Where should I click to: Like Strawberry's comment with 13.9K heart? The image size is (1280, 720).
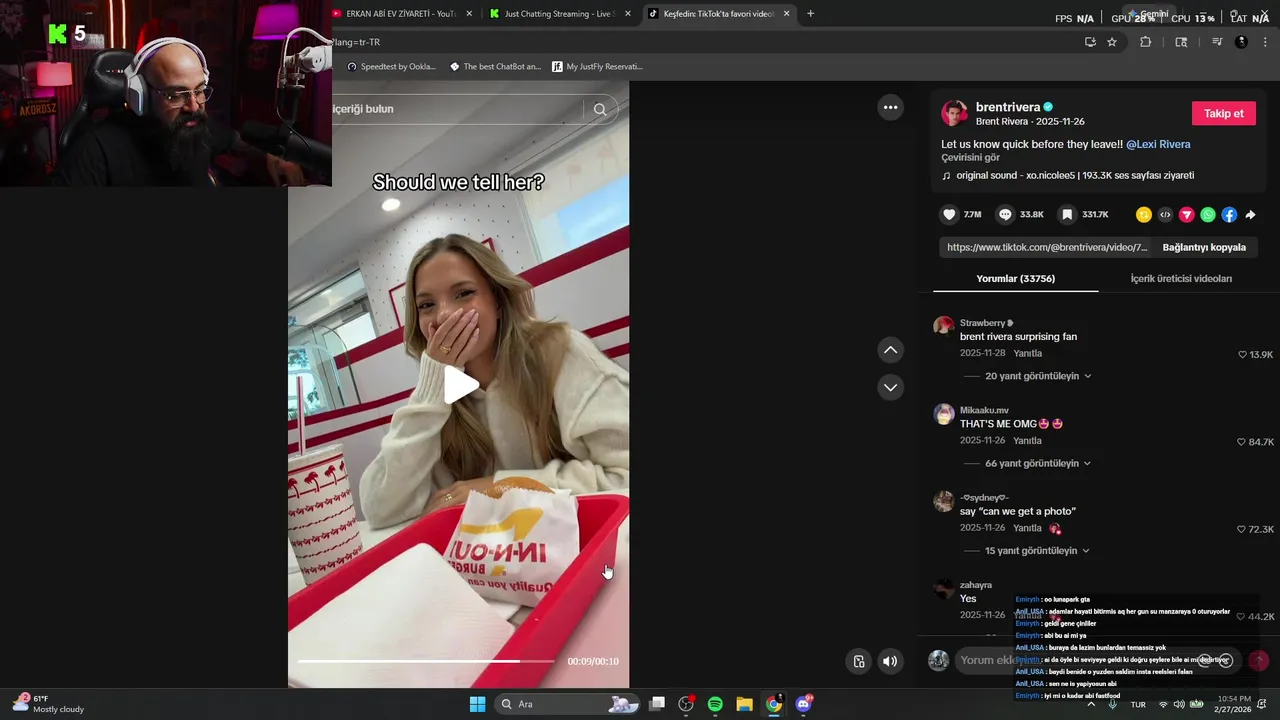pyautogui.click(x=1243, y=354)
